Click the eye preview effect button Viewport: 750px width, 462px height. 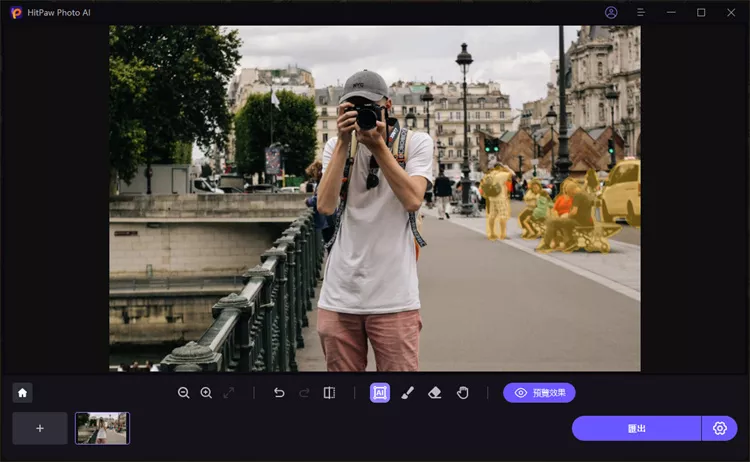point(539,393)
